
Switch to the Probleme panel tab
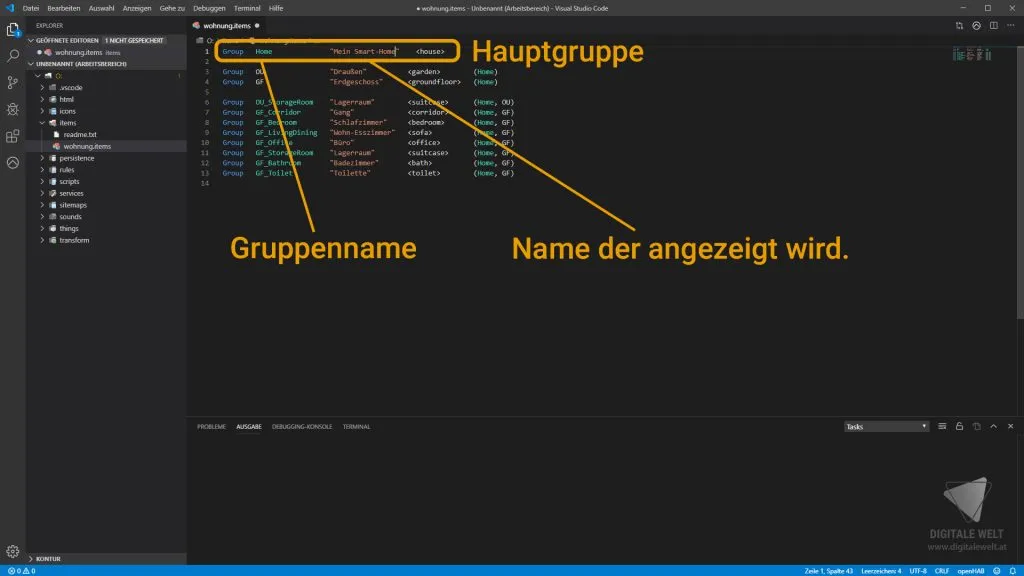[211, 426]
